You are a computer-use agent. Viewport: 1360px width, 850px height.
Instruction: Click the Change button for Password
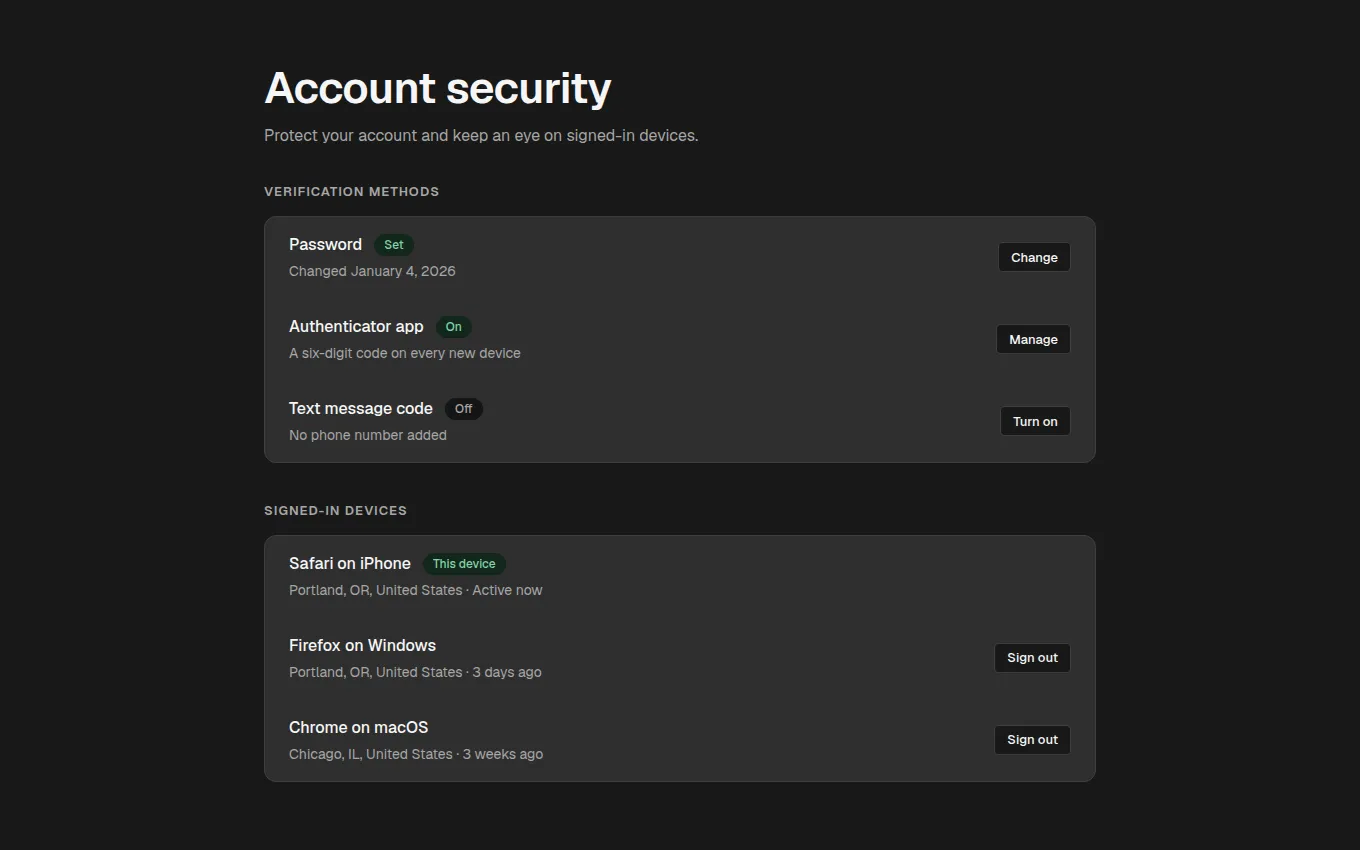1034,257
